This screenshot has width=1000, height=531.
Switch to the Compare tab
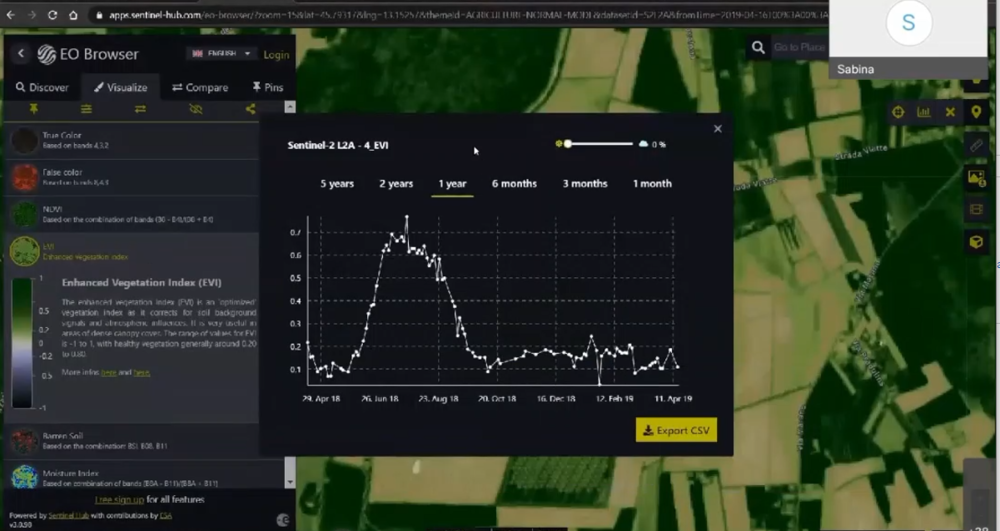point(200,87)
